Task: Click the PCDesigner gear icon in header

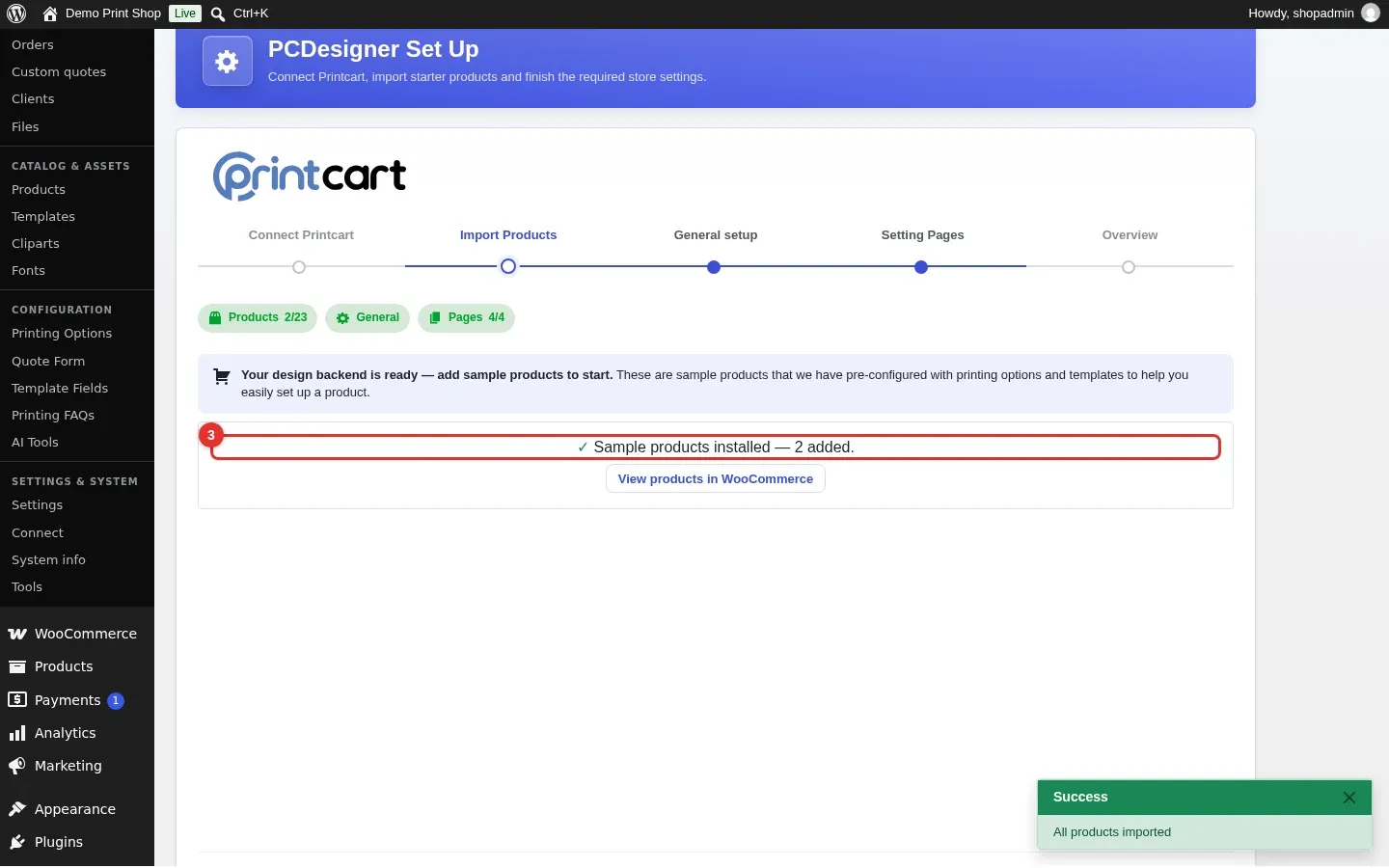Action: [x=228, y=61]
